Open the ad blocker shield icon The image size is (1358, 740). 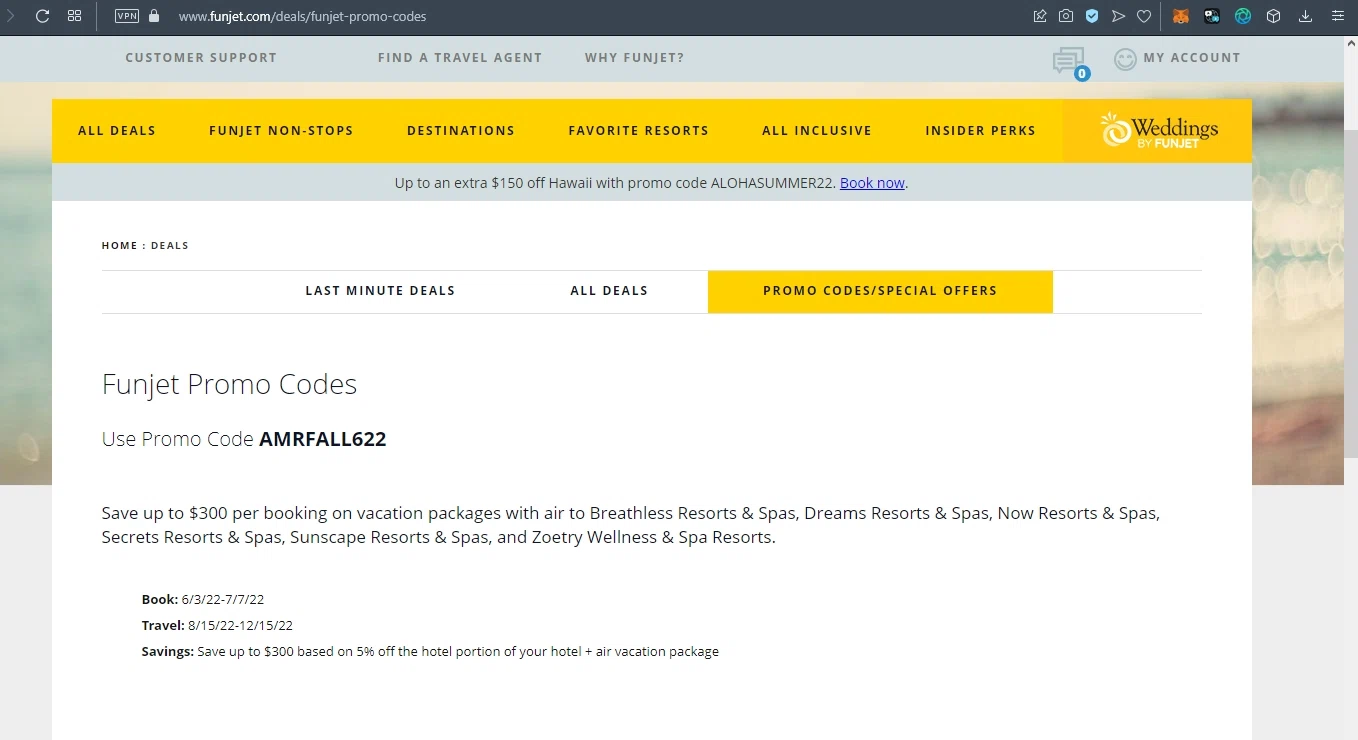point(1092,16)
